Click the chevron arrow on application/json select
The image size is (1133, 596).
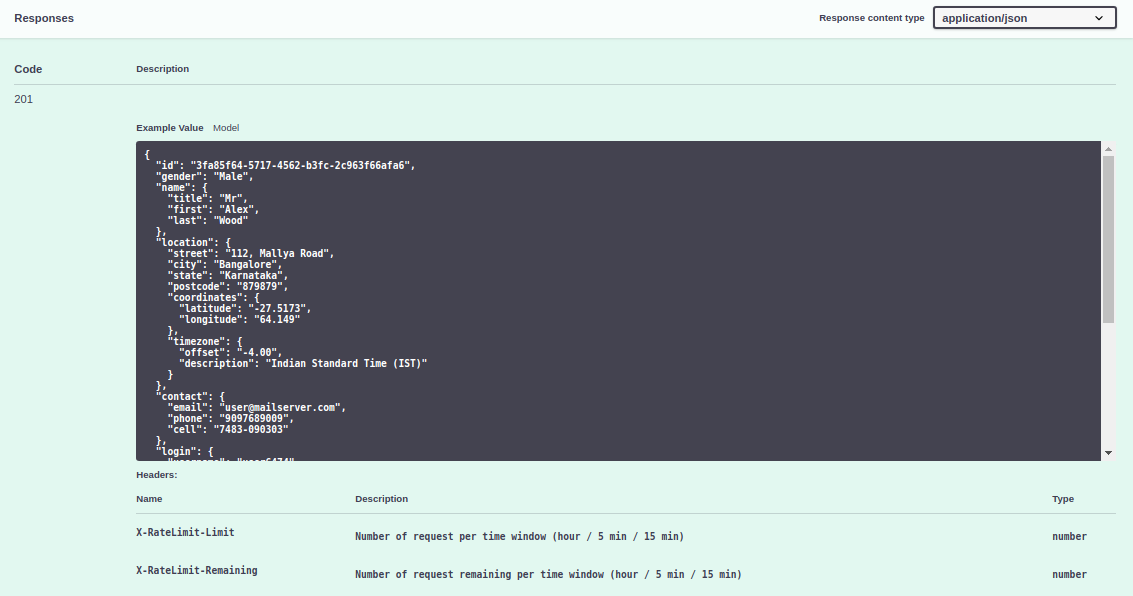click(x=1099, y=18)
